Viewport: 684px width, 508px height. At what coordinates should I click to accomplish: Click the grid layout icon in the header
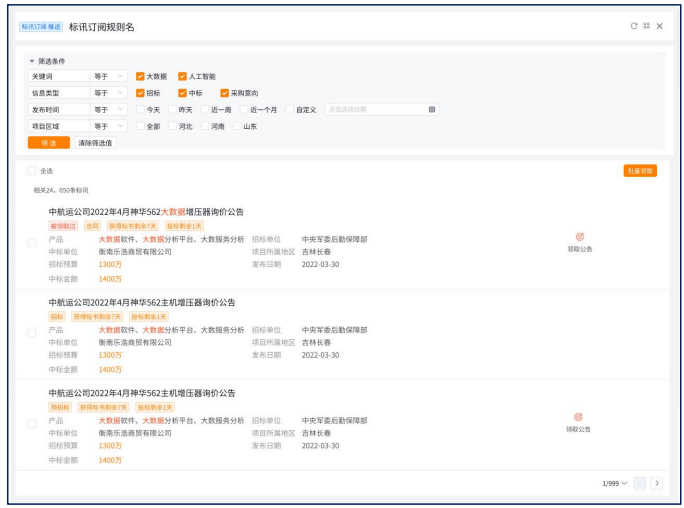647,26
